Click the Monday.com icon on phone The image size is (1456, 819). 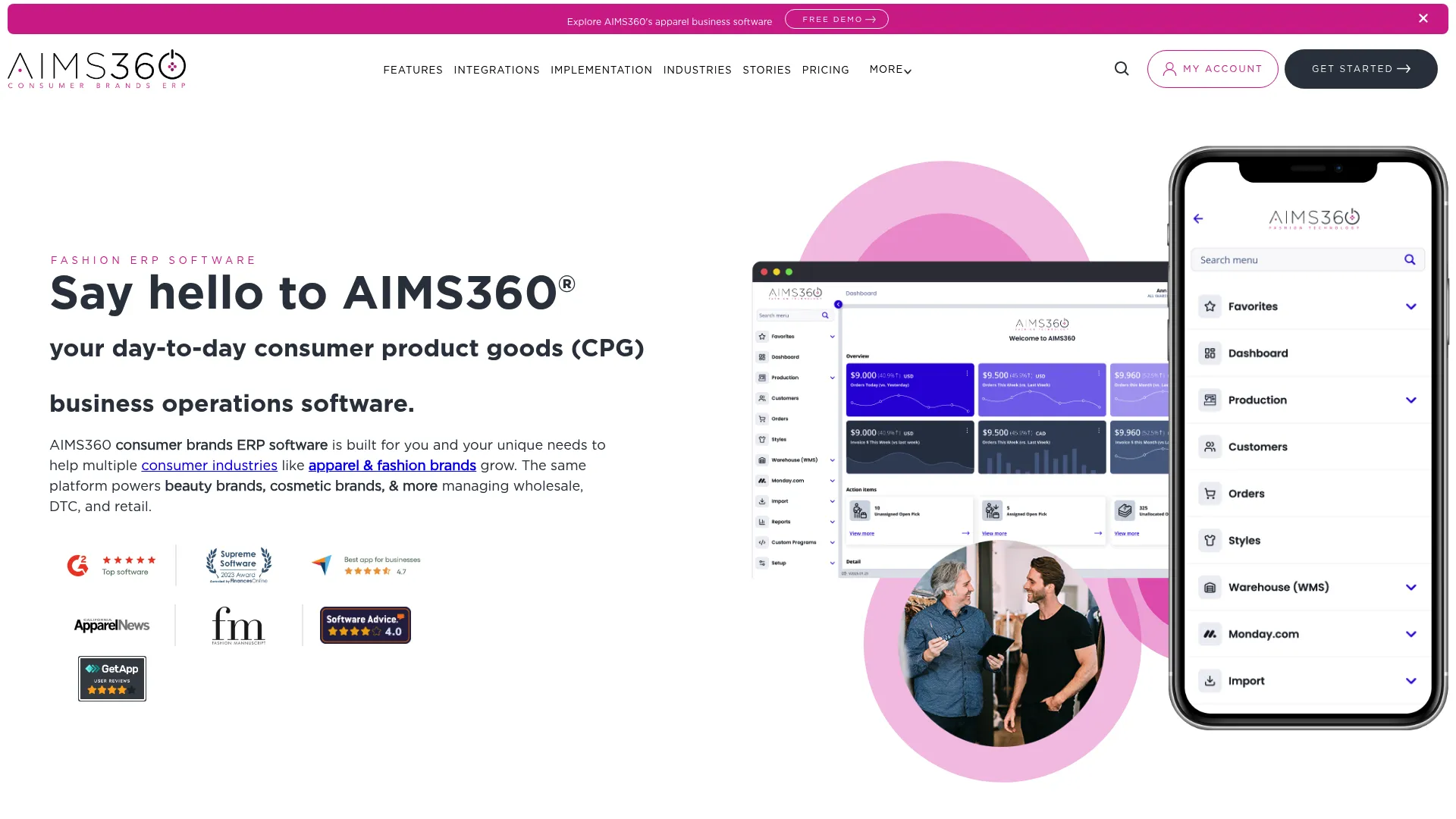[1210, 634]
